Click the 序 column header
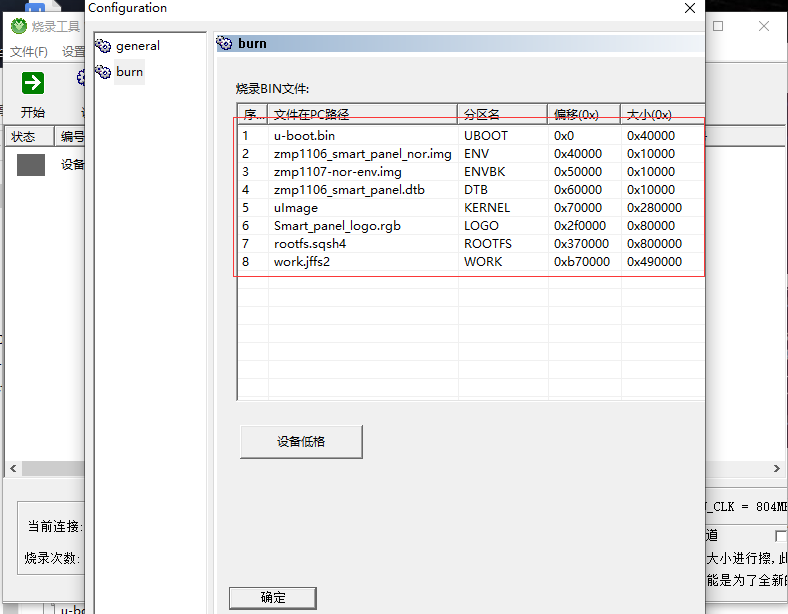Screen dimensions: 788x614 (x=252, y=114)
